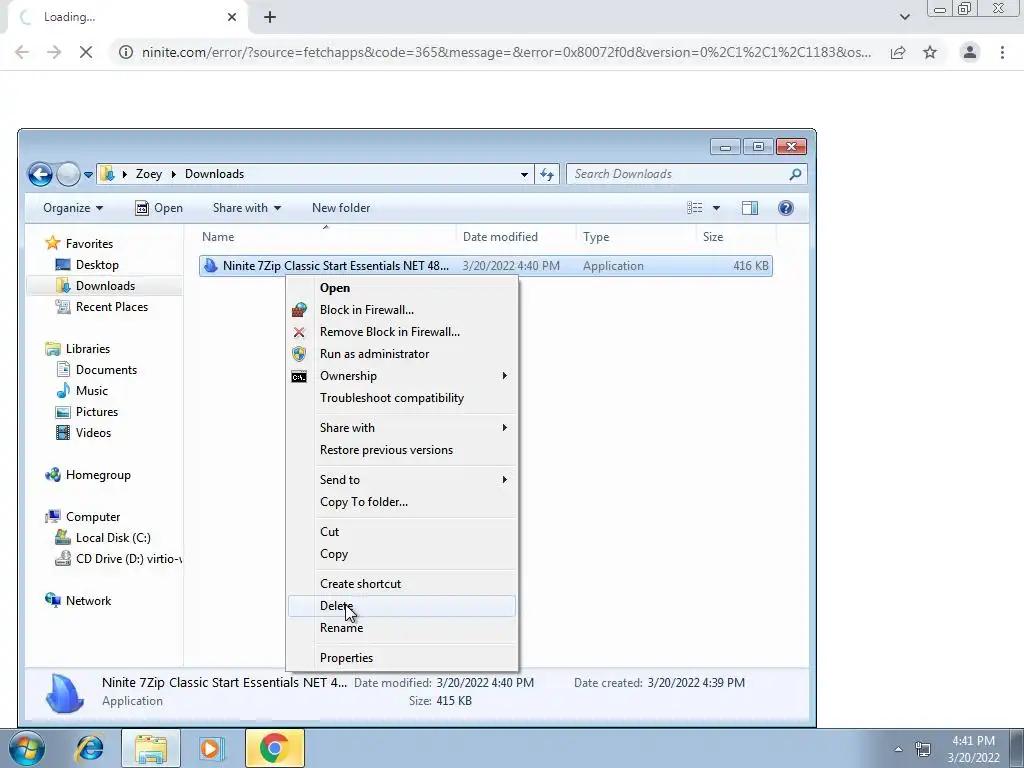Choose Delete in context menu

tap(402, 605)
